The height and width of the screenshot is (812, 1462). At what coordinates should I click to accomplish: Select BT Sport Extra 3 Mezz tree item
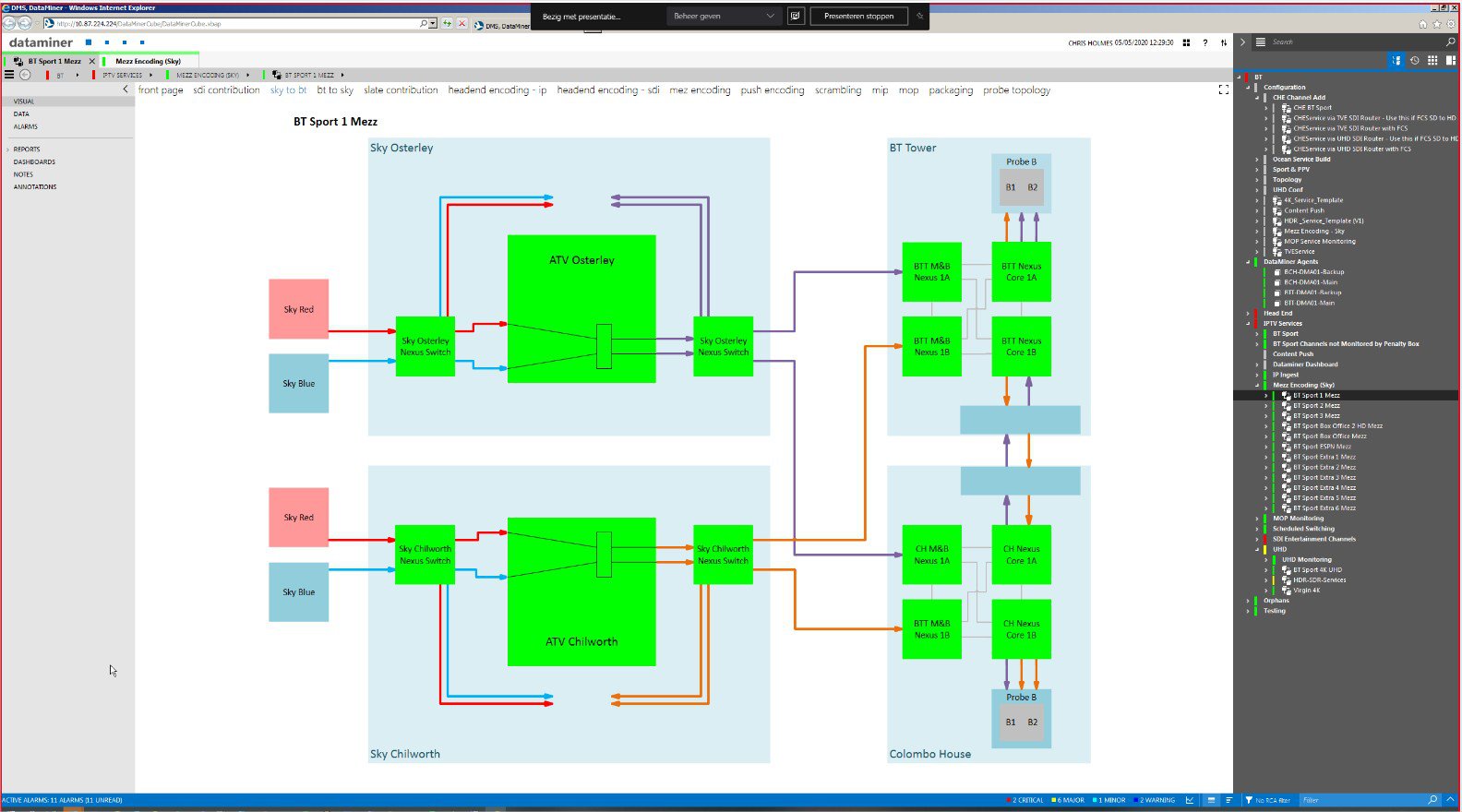tap(1324, 477)
